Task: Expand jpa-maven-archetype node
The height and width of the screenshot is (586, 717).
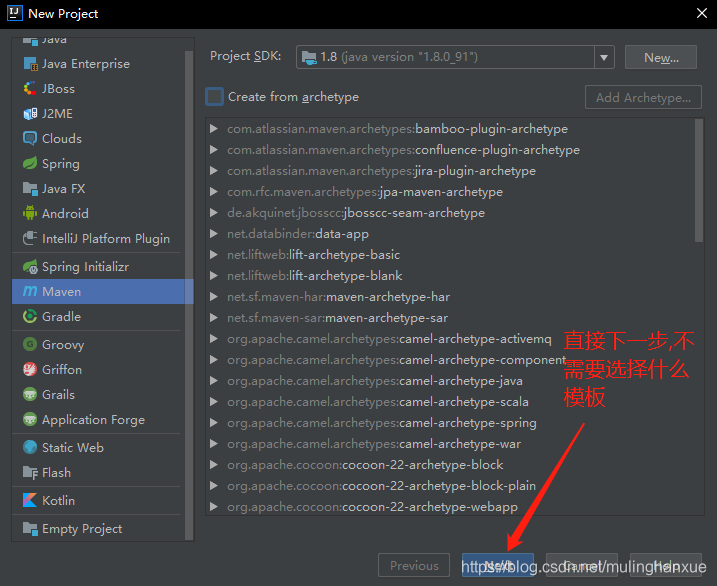Action: click(214, 192)
